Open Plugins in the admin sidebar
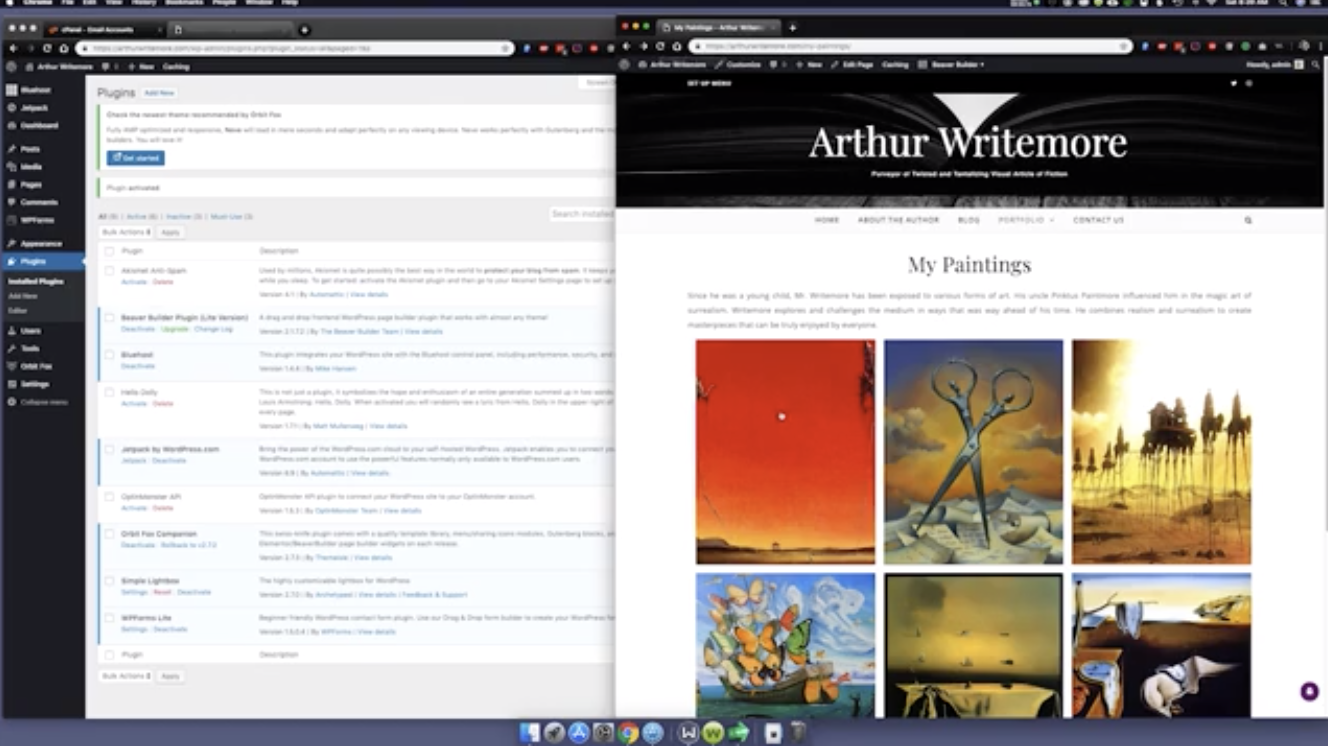Viewport: 1328px width, 746px height. 42,261
